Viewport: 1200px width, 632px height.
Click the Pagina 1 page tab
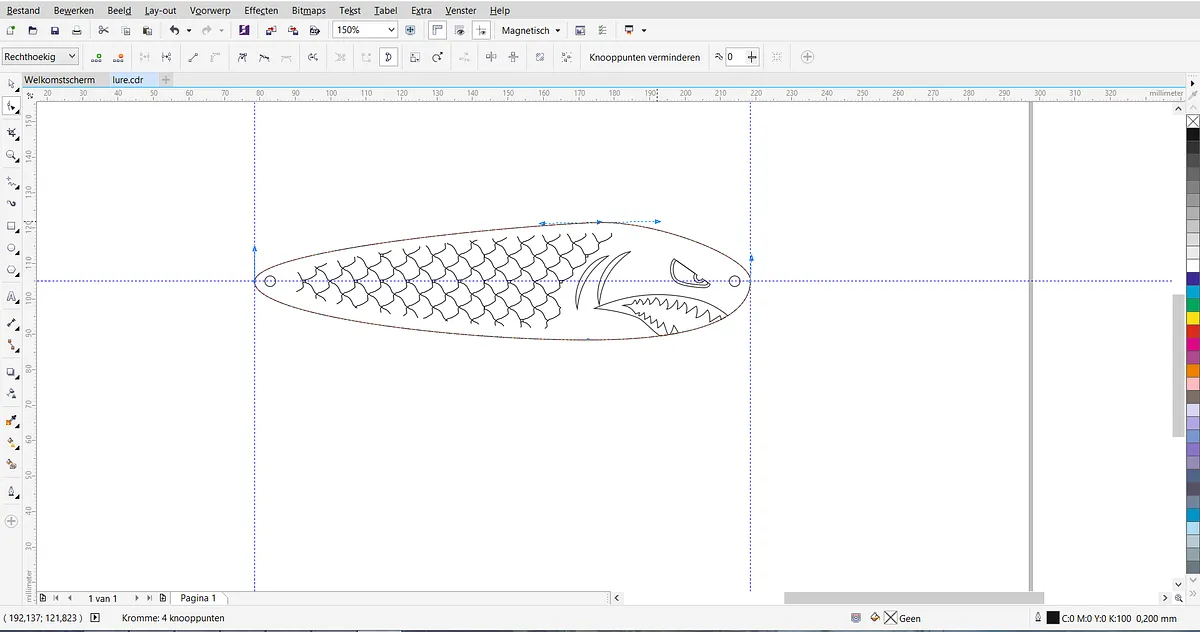(198, 598)
